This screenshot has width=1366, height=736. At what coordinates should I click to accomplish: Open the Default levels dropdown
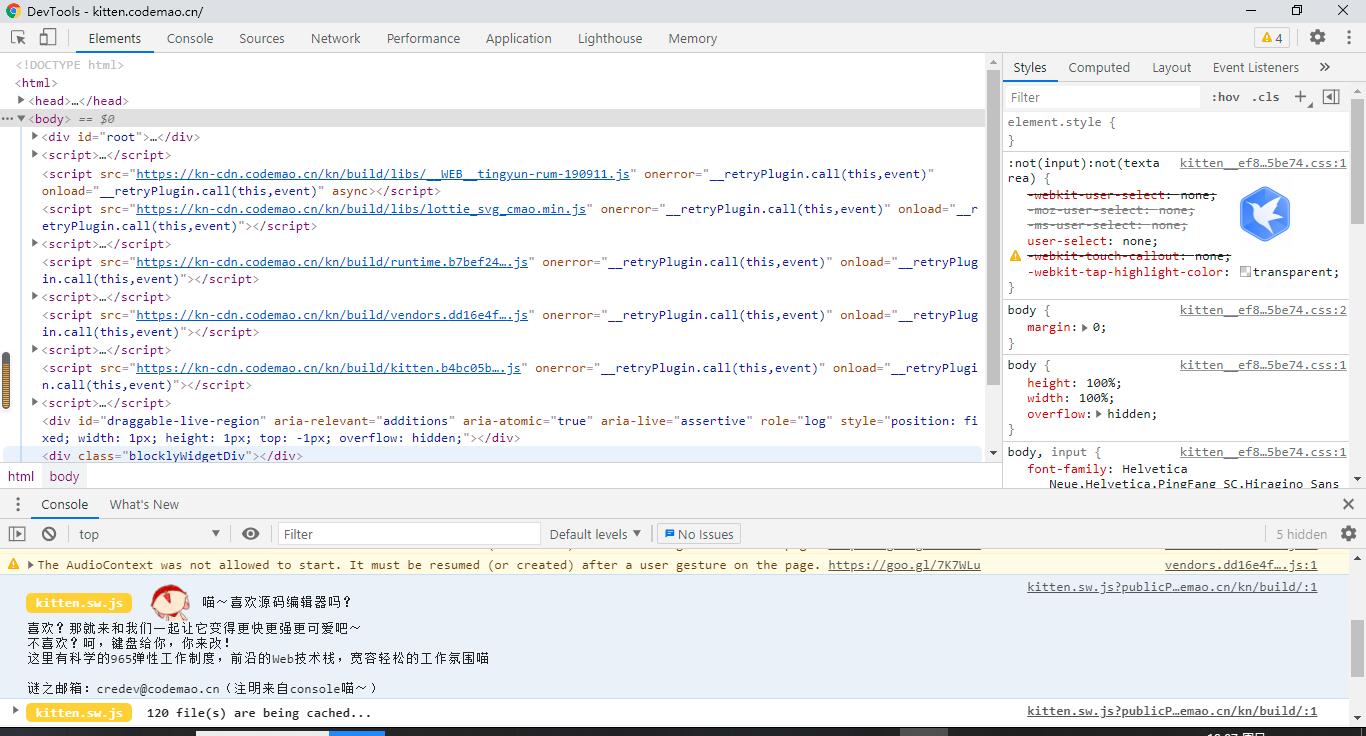coord(595,534)
